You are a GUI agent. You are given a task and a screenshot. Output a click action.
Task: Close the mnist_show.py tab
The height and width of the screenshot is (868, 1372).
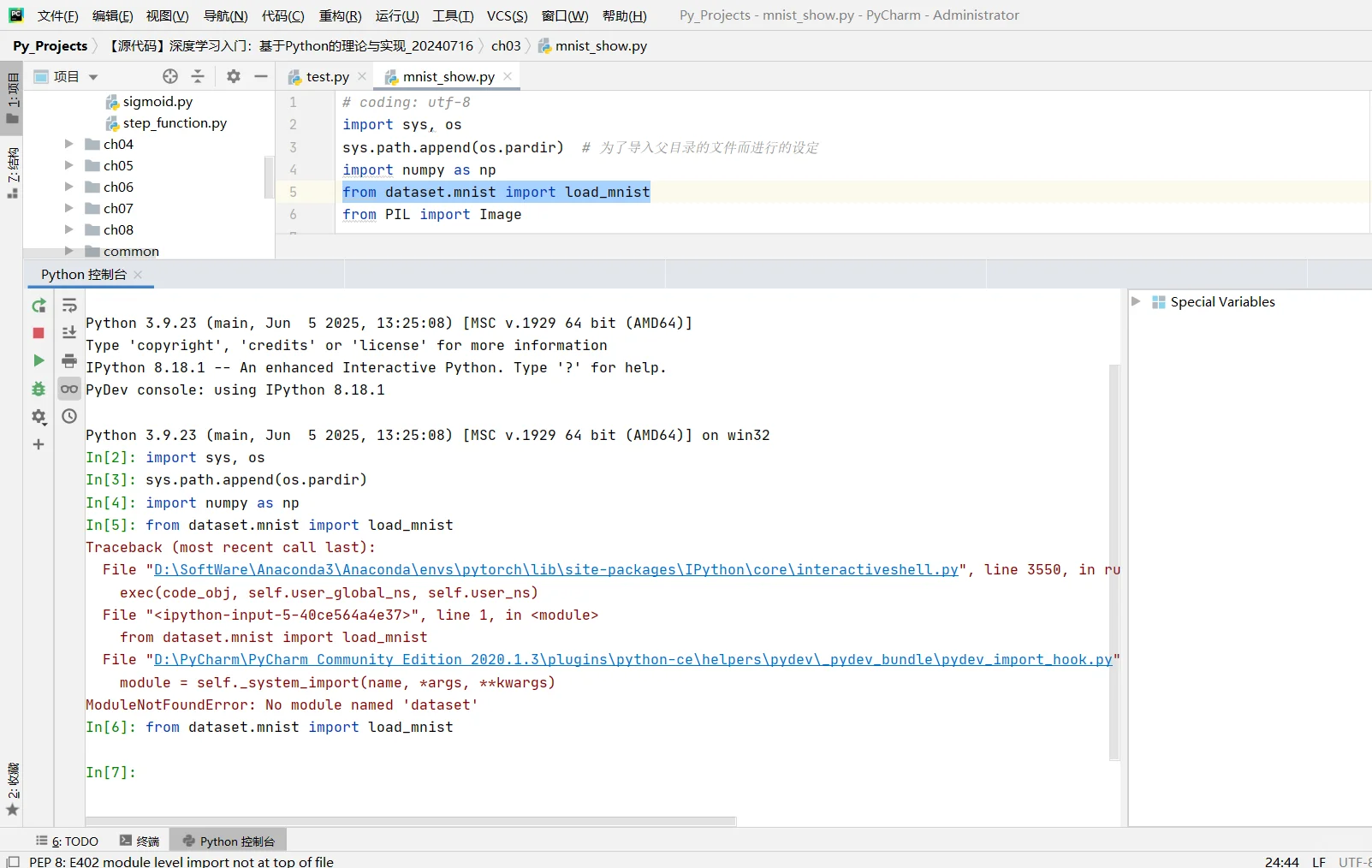[x=508, y=76]
